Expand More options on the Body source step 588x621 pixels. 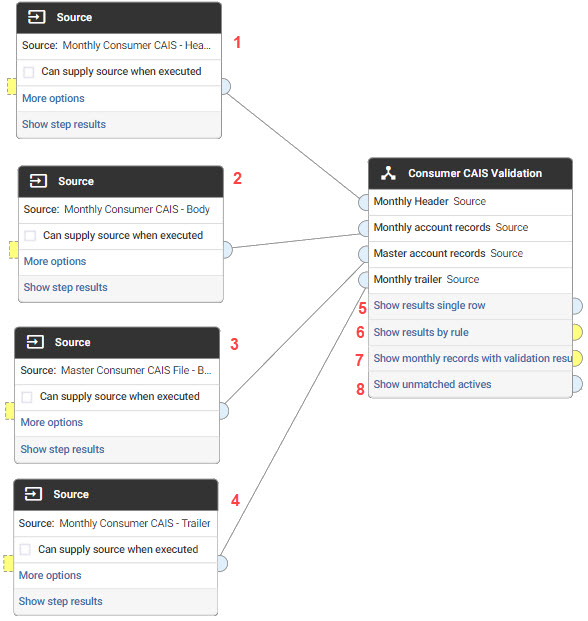(x=55, y=261)
